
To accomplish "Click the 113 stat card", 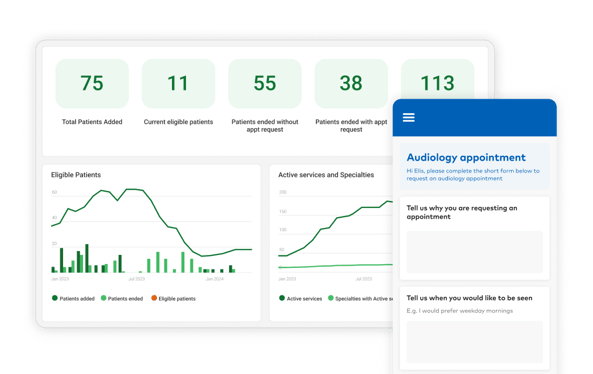I will 437,79.
